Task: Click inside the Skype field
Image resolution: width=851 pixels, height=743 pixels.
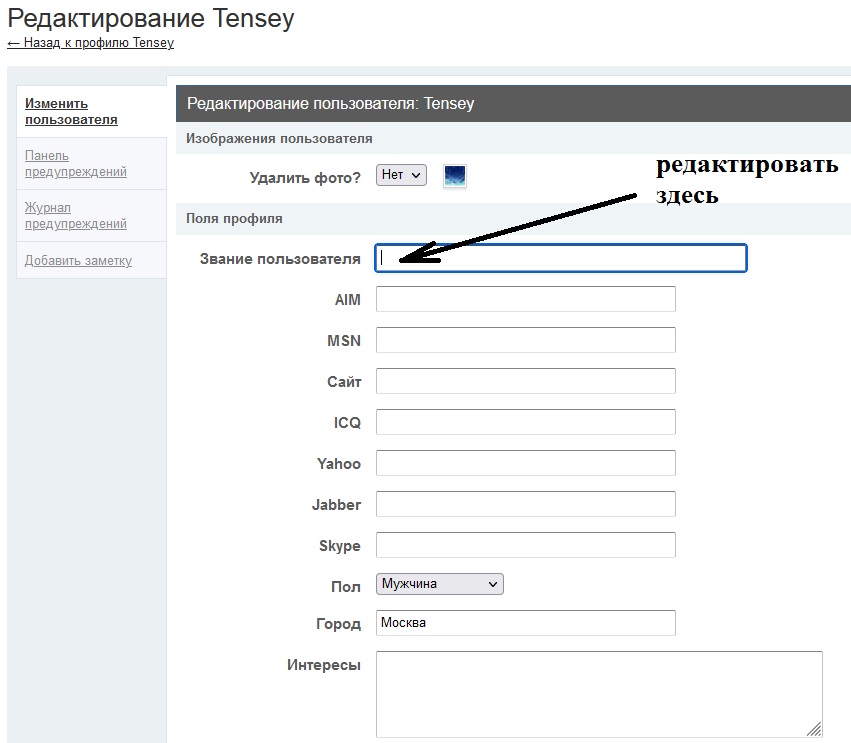Action: point(525,545)
